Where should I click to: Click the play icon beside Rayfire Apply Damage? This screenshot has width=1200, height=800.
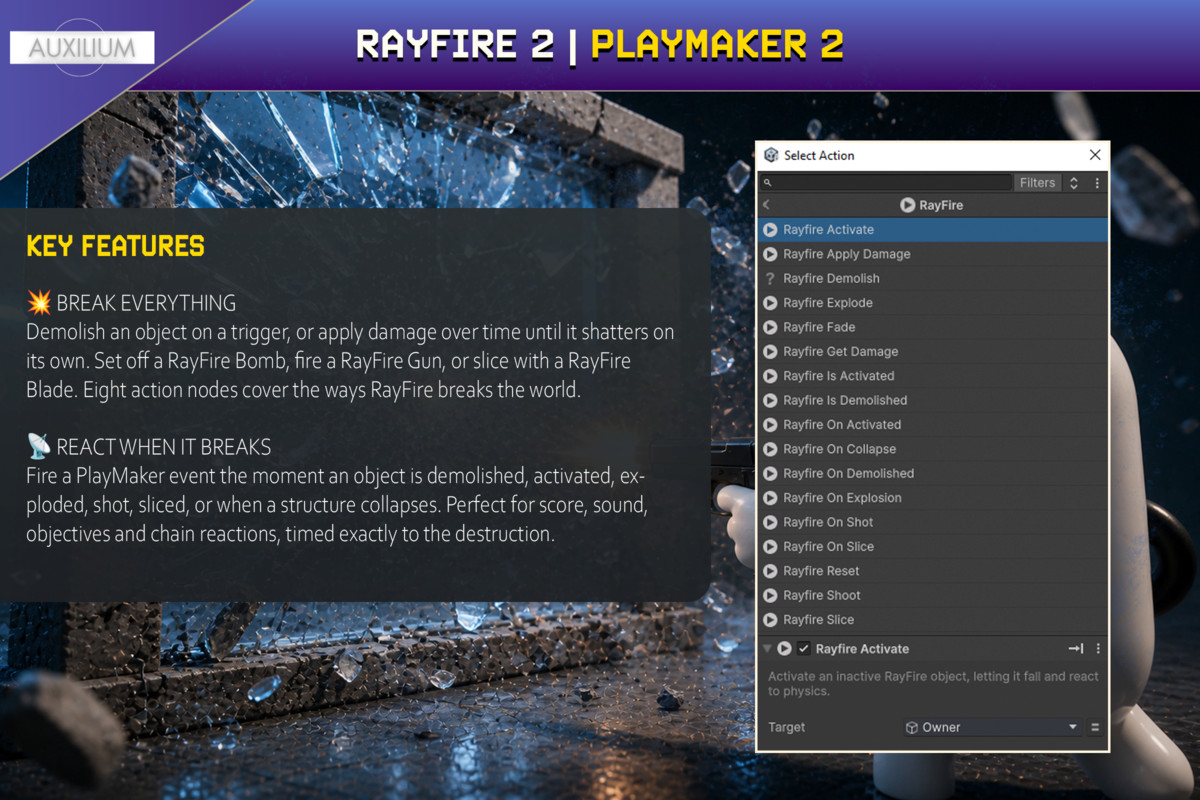(770, 254)
